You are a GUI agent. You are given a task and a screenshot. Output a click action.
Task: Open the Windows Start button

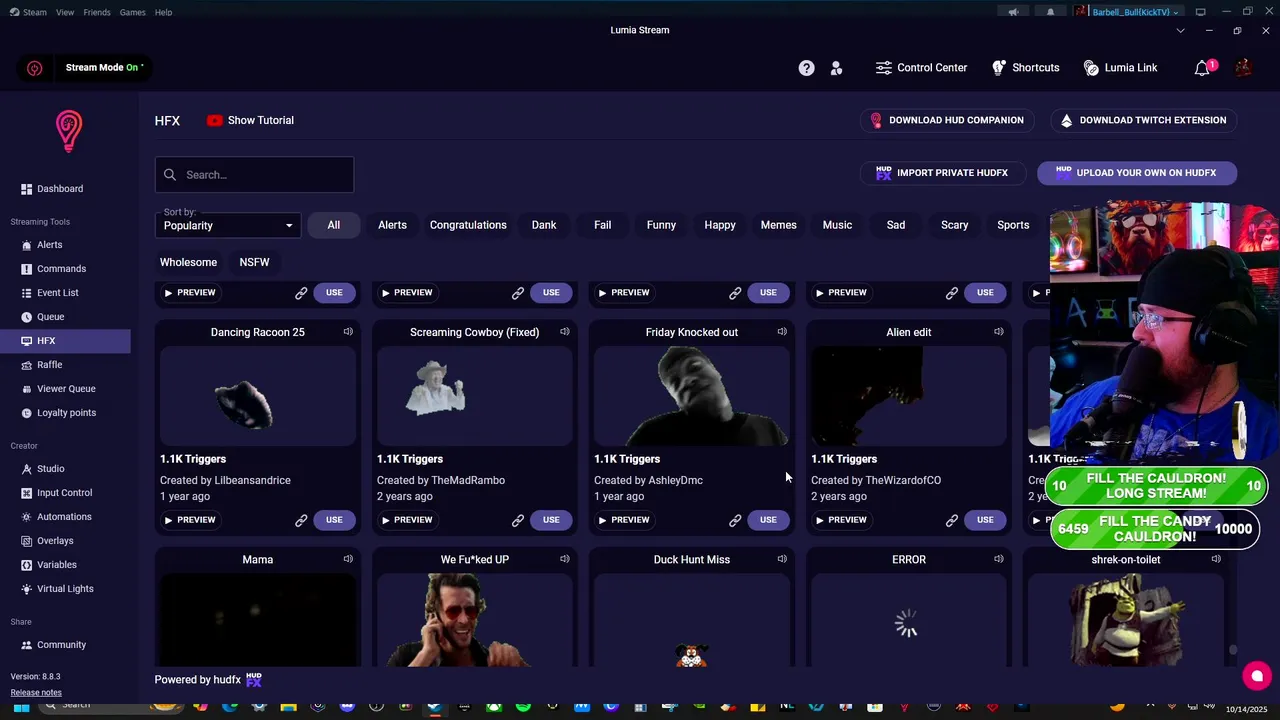[21, 706]
